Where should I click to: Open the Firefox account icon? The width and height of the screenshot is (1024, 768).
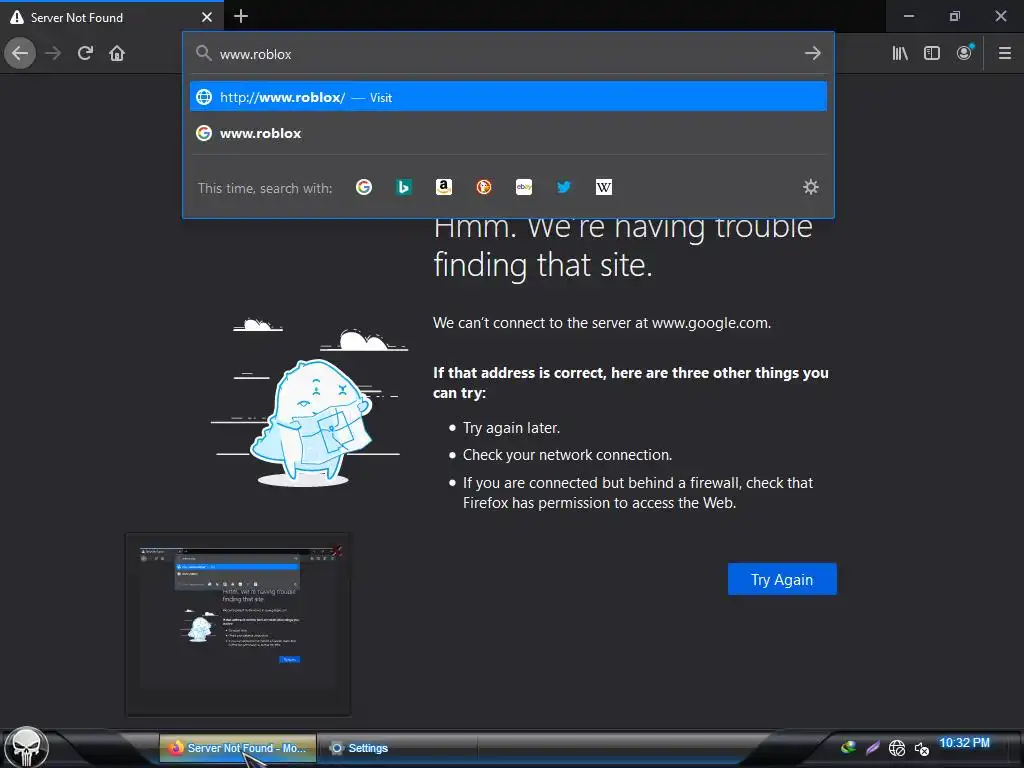point(965,53)
